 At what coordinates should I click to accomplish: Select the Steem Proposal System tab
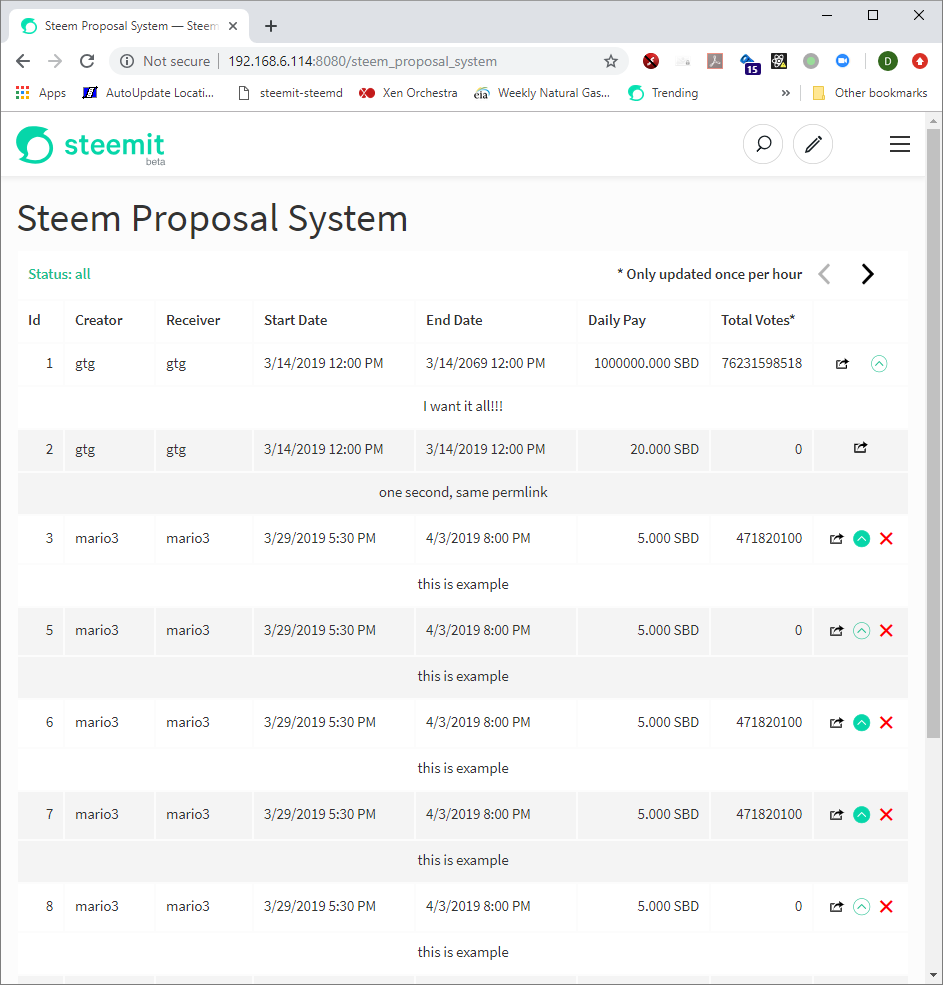(129, 26)
